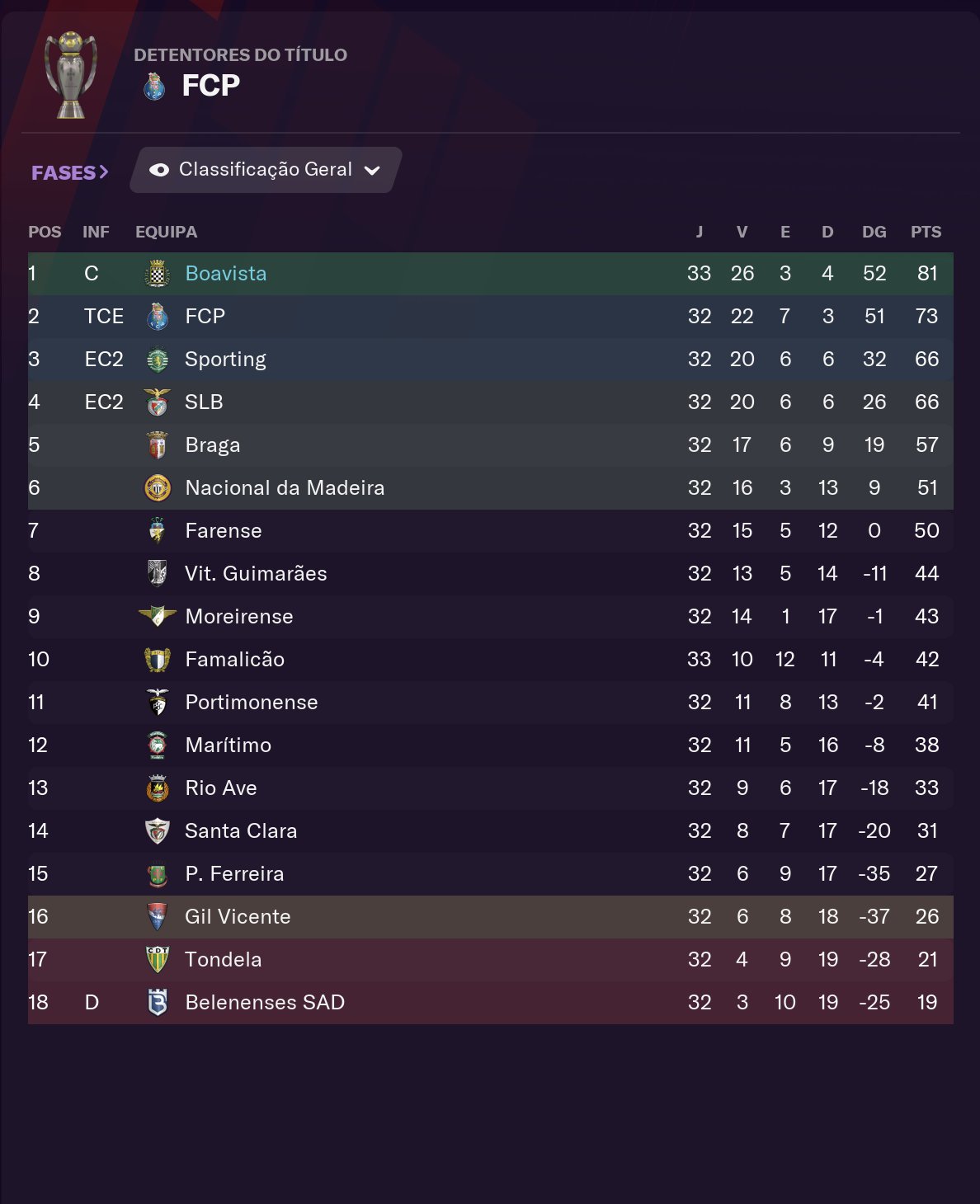980x1204 pixels.
Task: Click the Tondela club crest
Action: (x=157, y=960)
